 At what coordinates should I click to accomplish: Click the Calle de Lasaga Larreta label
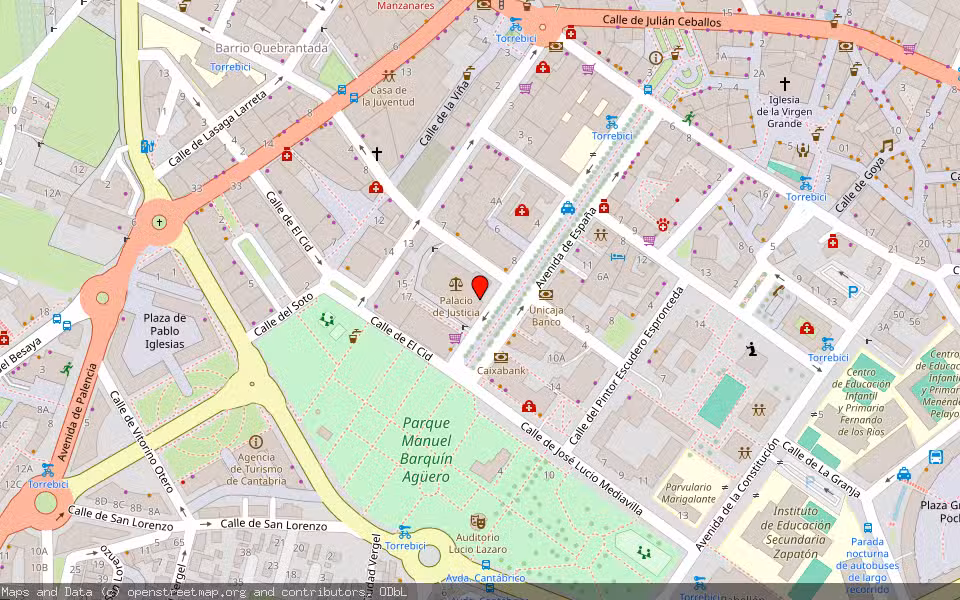tap(218, 128)
